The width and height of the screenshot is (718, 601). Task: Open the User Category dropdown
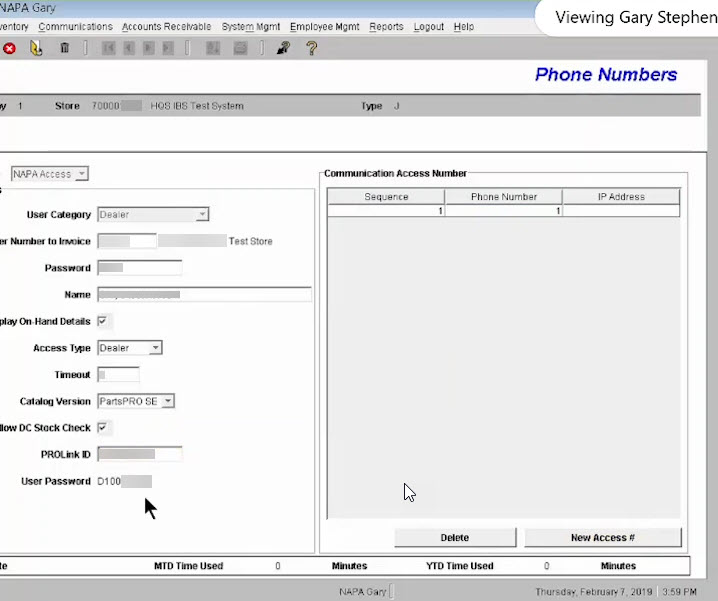(x=153, y=214)
